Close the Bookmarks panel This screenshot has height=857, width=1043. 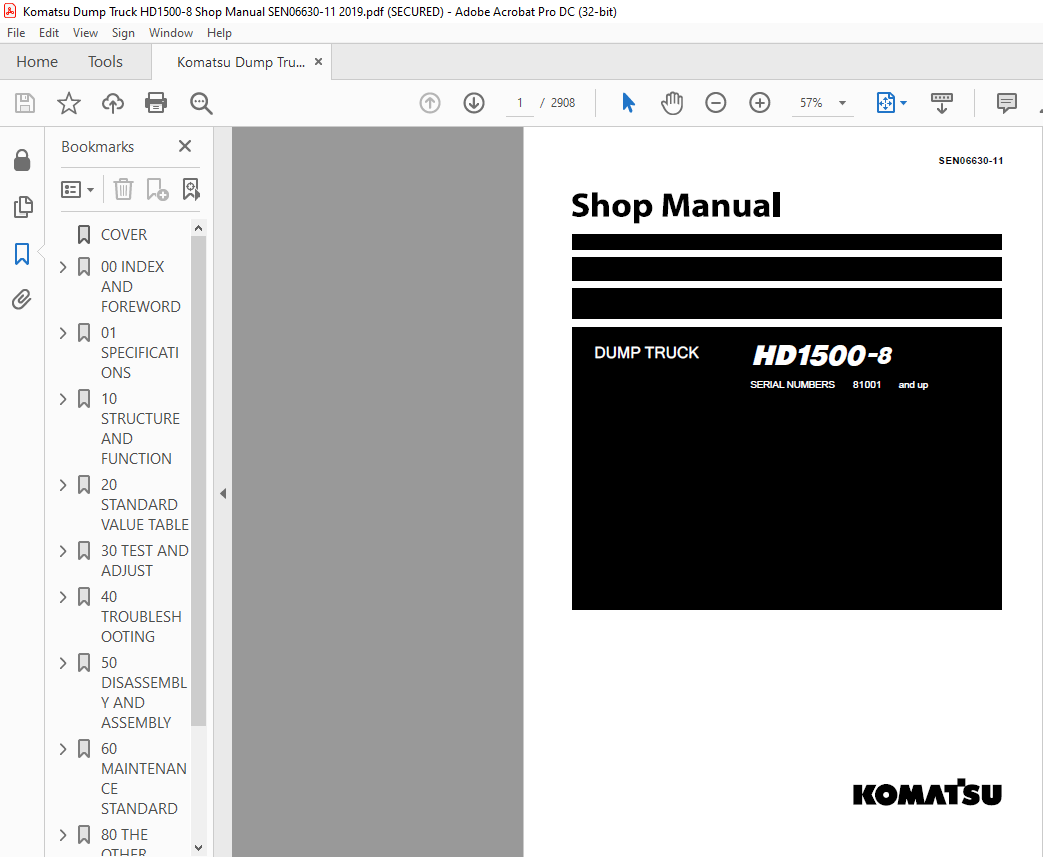pyautogui.click(x=185, y=146)
